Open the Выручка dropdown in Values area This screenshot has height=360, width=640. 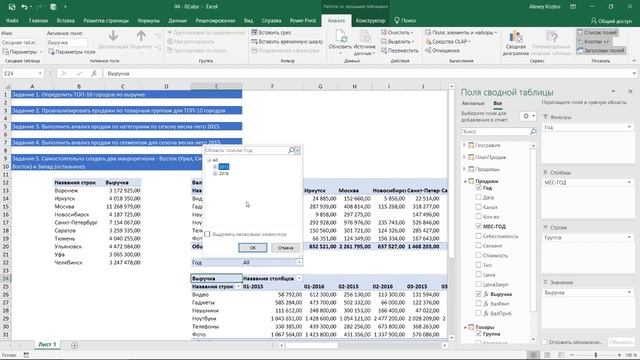click(629, 293)
